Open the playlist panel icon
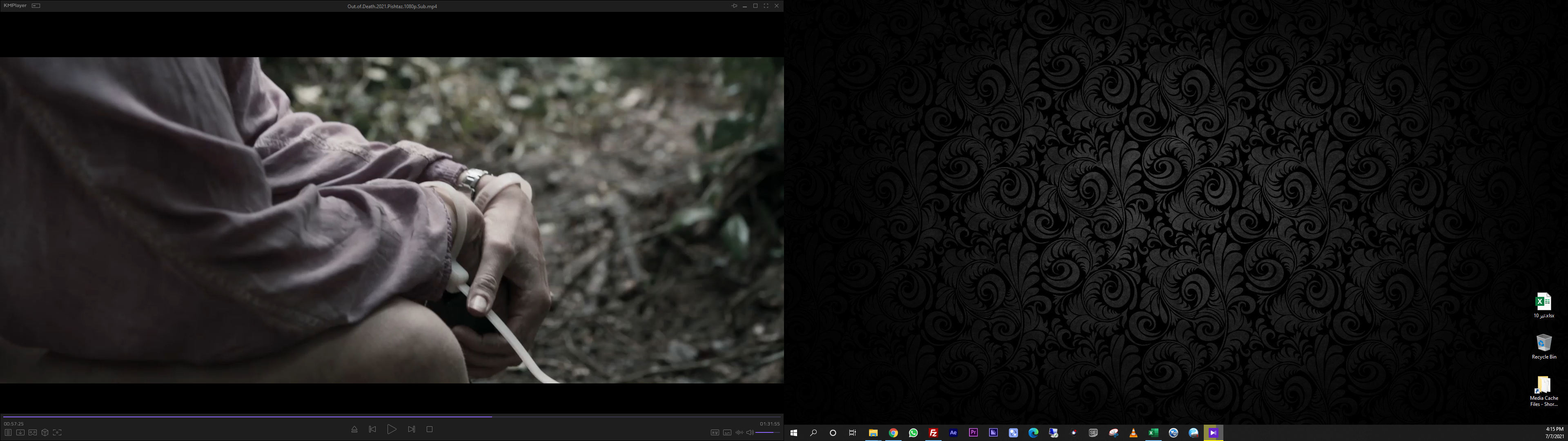 [8, 432]
